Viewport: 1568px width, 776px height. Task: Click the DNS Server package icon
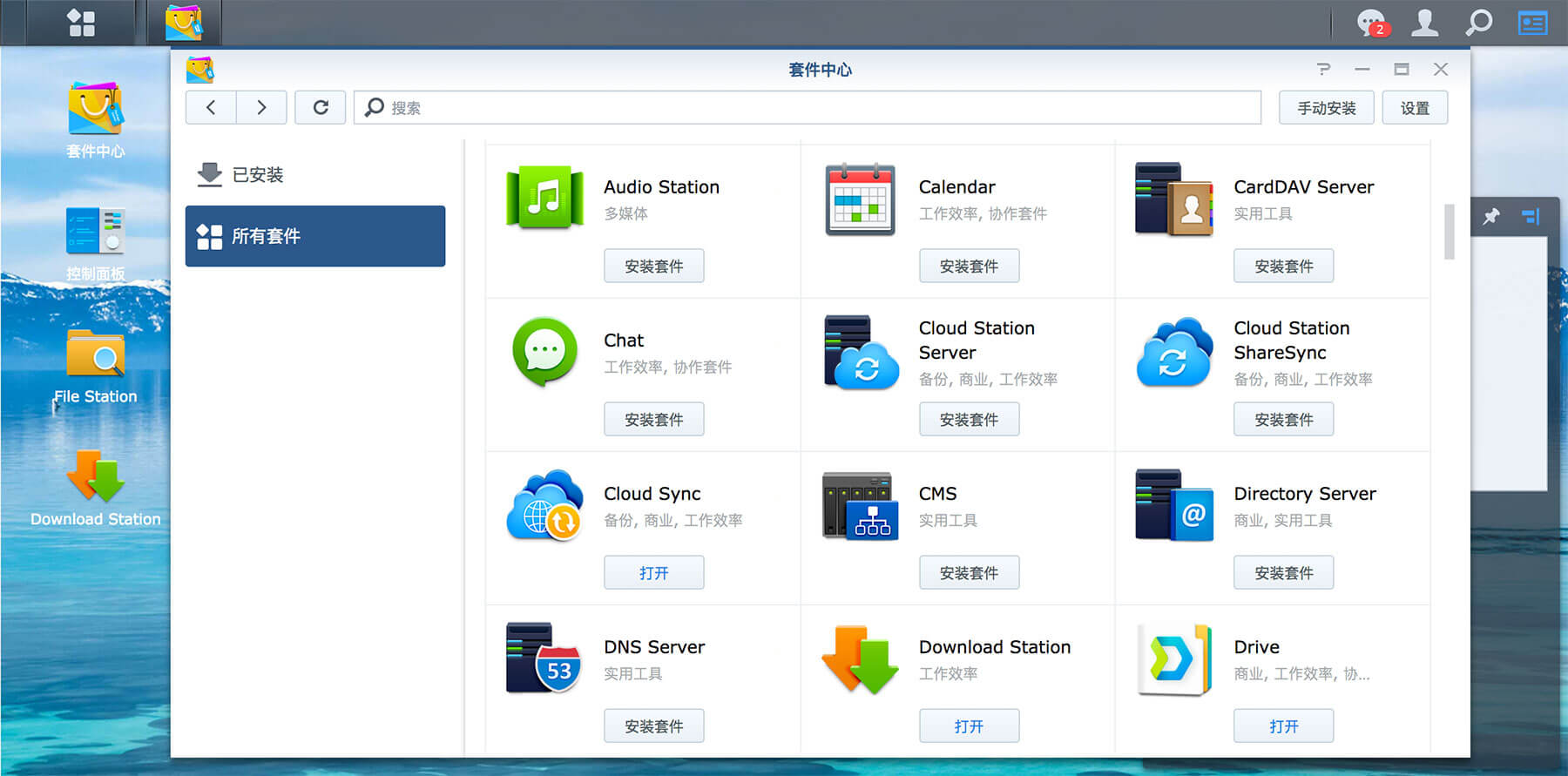point(544,658)
